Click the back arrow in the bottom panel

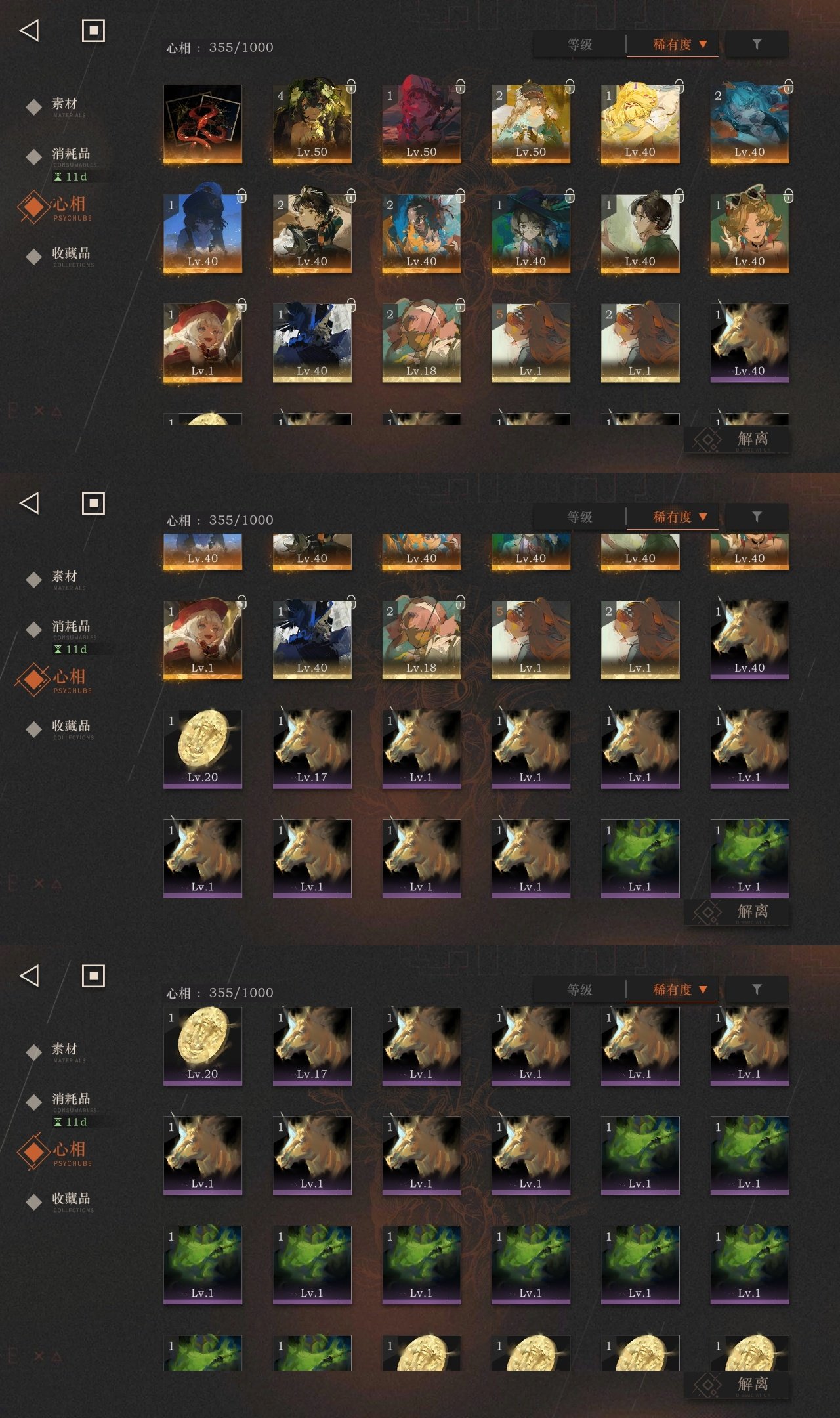coord(30,976)
